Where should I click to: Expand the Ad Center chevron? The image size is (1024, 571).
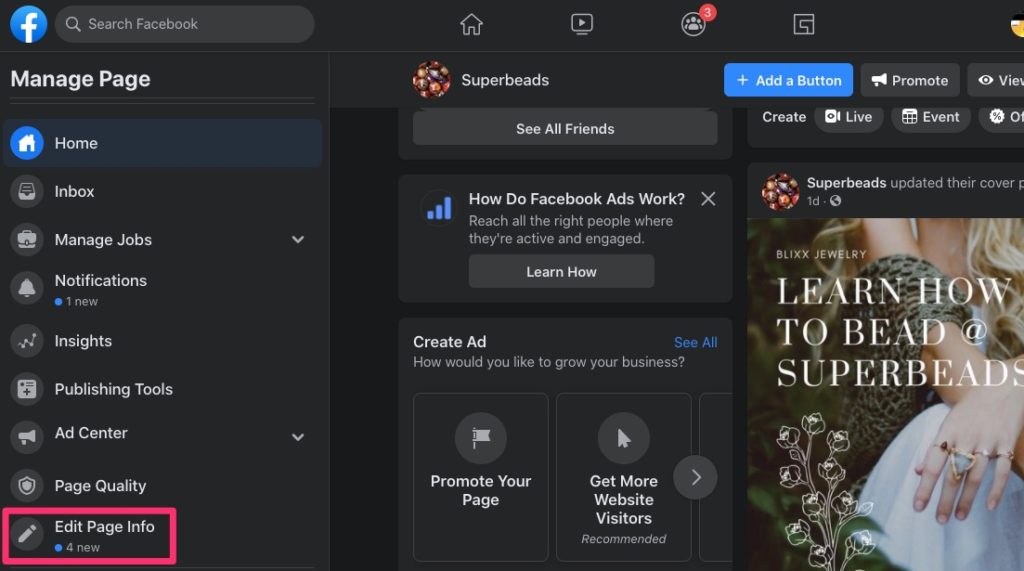point(298,437)
